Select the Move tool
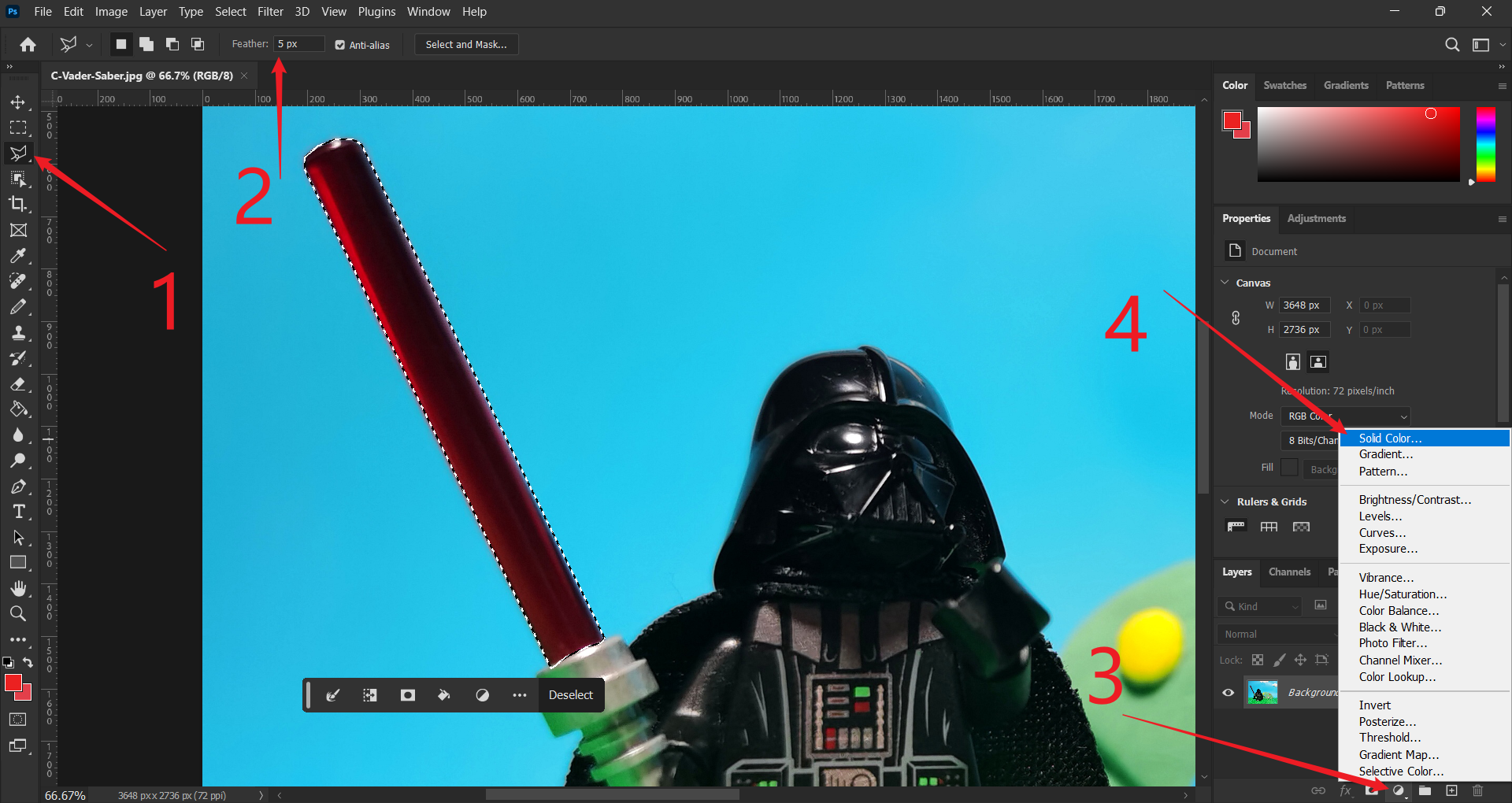This screenshot has width=1512, height=803. 18,102
